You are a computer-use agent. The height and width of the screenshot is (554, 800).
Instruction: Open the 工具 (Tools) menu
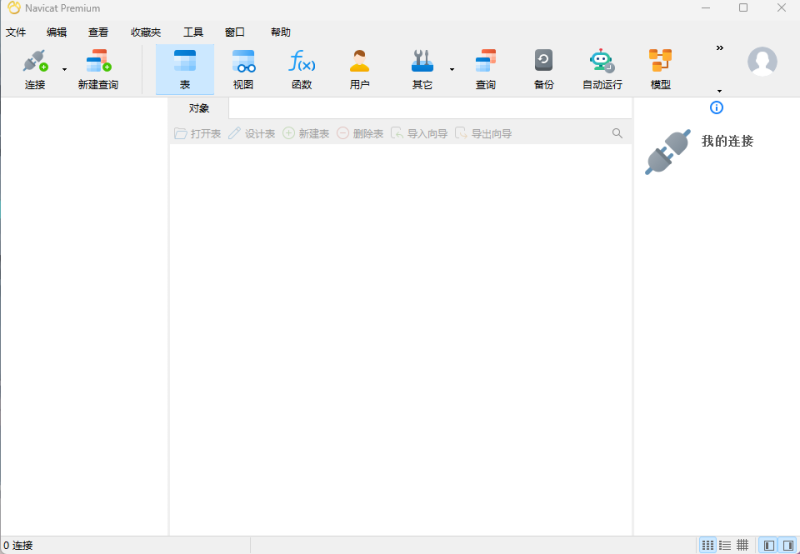[193, 32]
